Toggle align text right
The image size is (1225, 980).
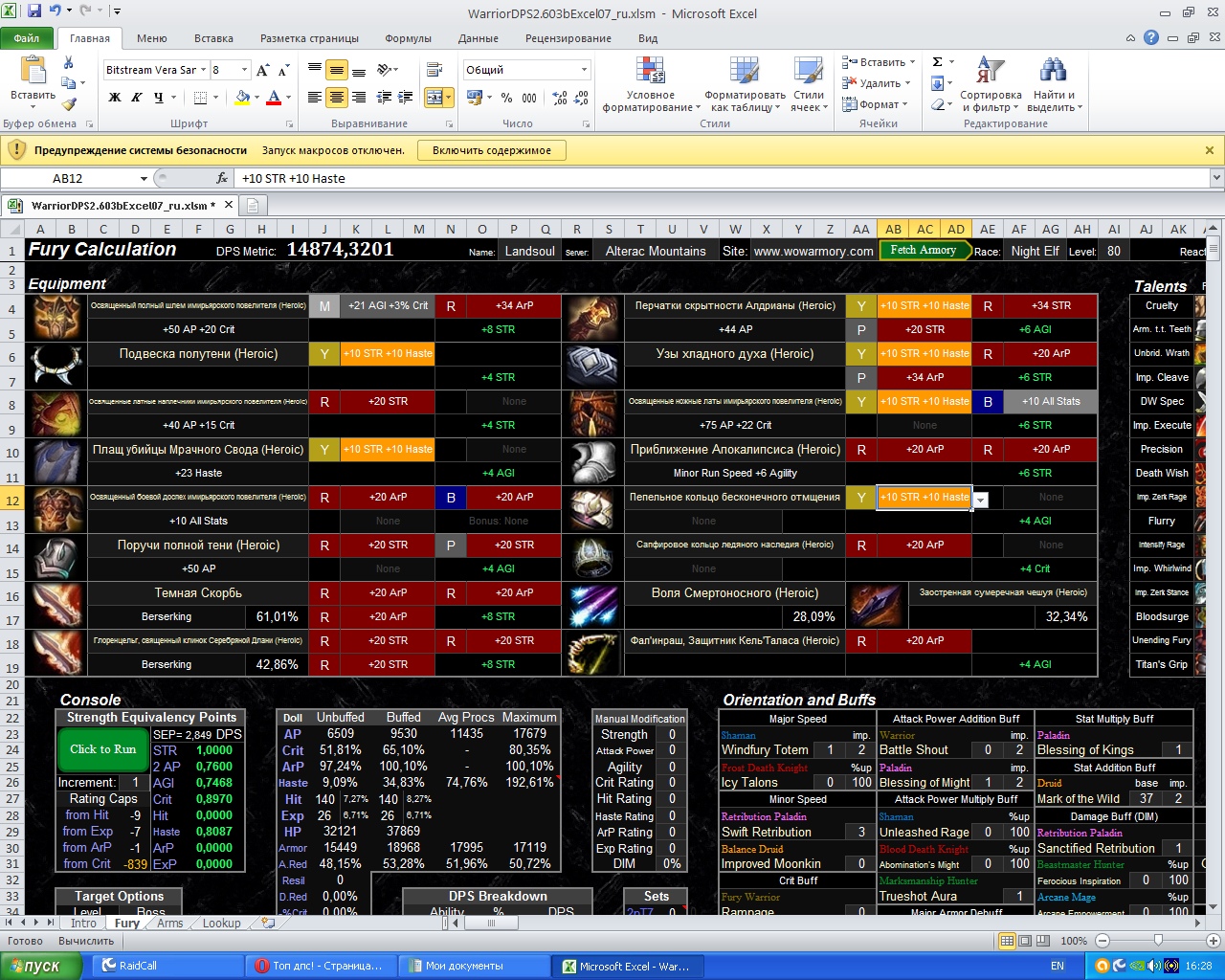pyautogui.click(x=359, y=98)
